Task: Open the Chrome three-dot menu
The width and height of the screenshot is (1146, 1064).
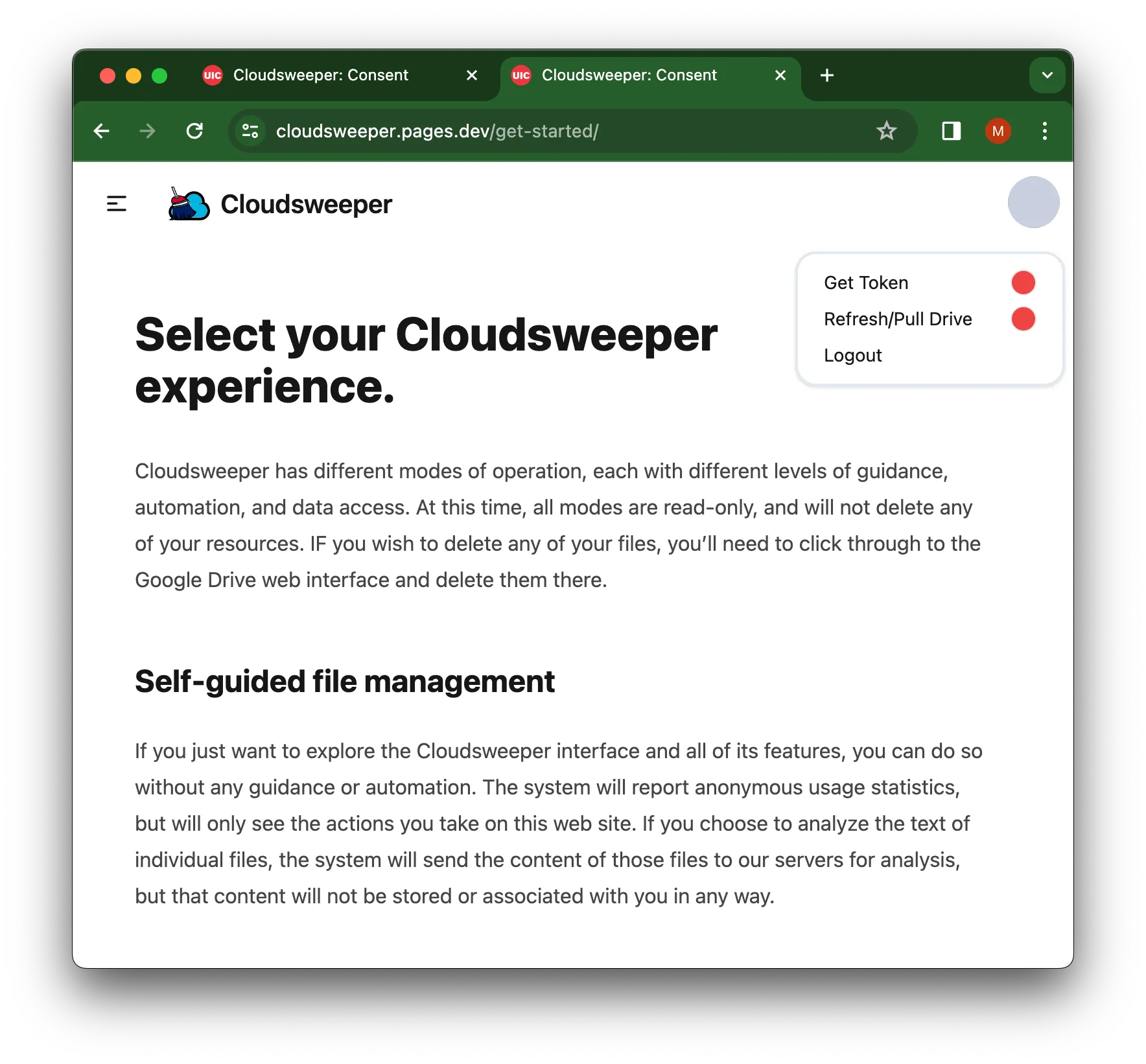Action: click(1044, 132)
